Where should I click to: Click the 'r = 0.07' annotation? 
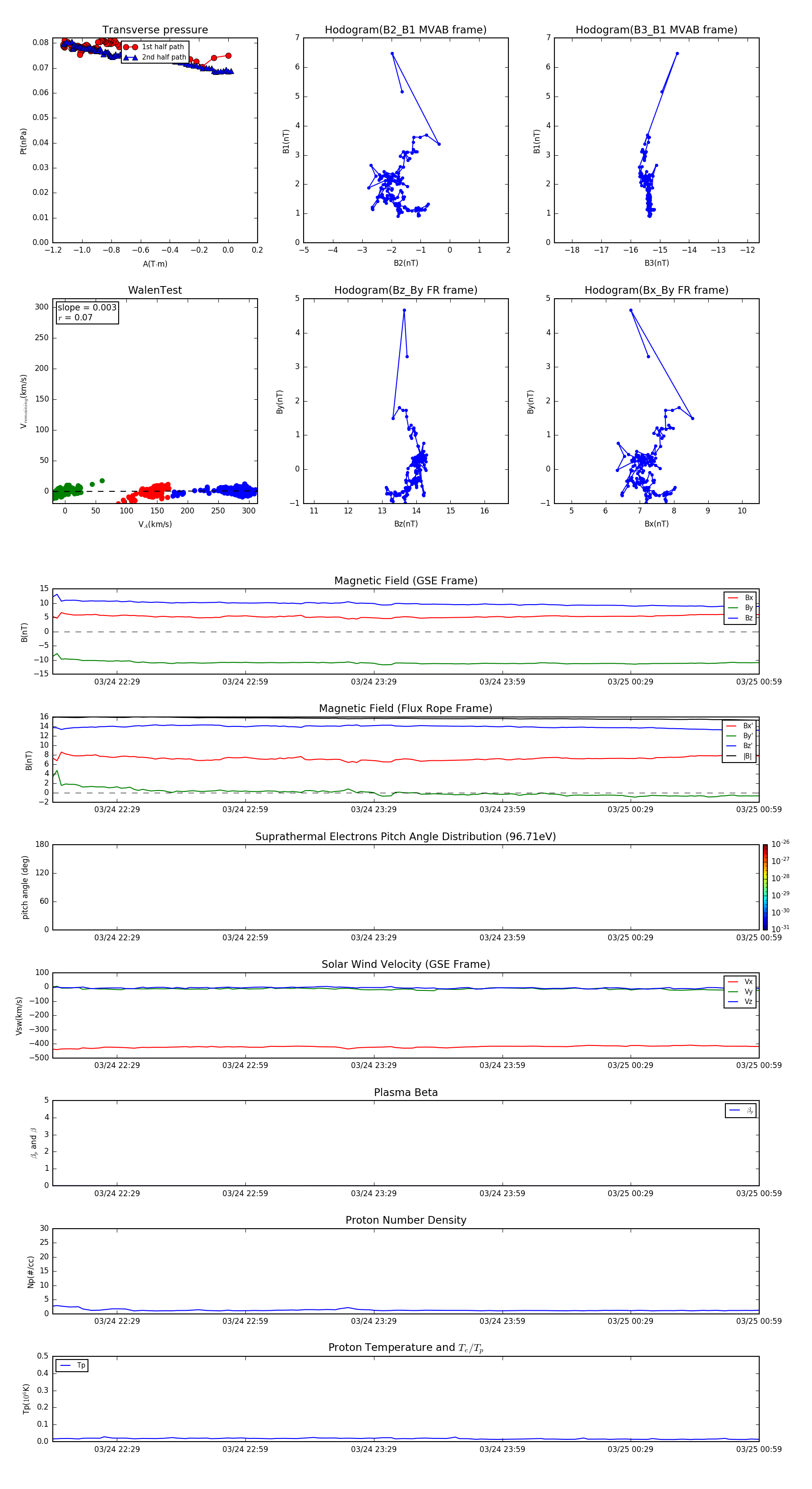[75, 317]
